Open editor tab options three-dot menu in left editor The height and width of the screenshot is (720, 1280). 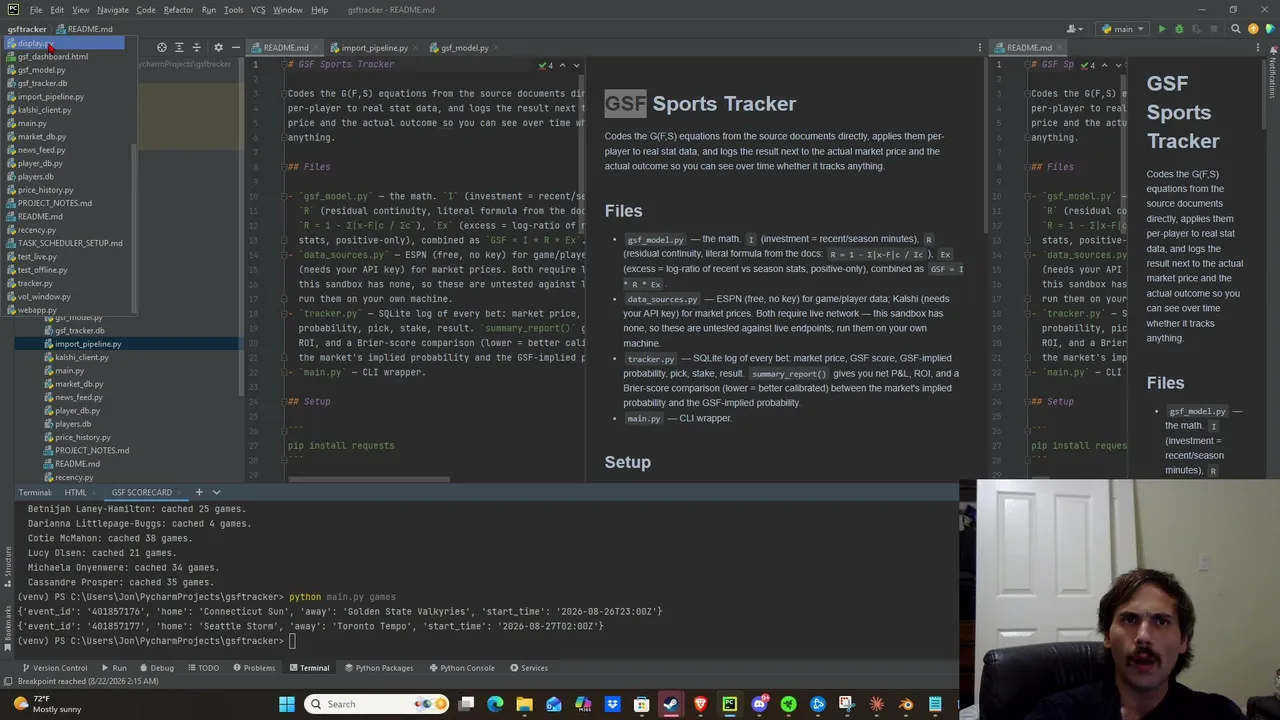pyautogui.click(x=979, y=47)
